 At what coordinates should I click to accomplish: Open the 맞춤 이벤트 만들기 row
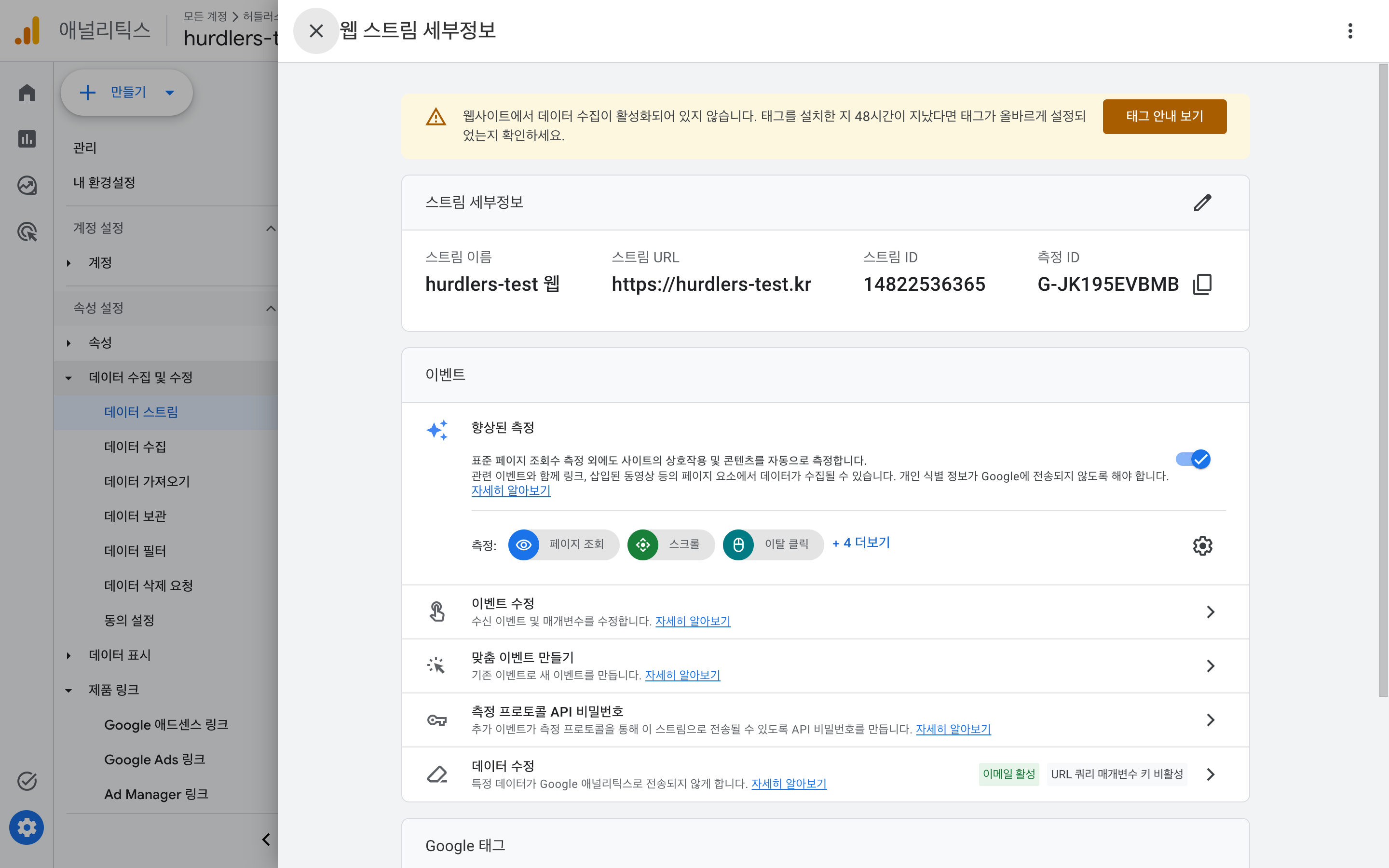tap(825, 666)
